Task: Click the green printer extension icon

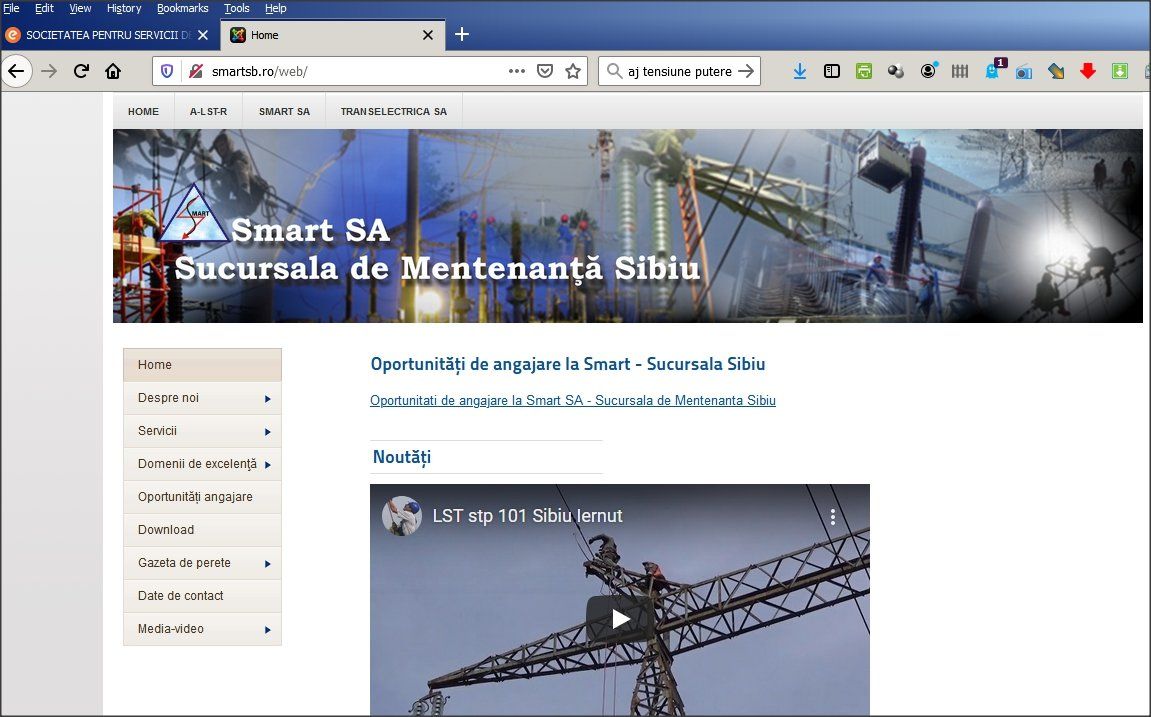Action: 864,71
